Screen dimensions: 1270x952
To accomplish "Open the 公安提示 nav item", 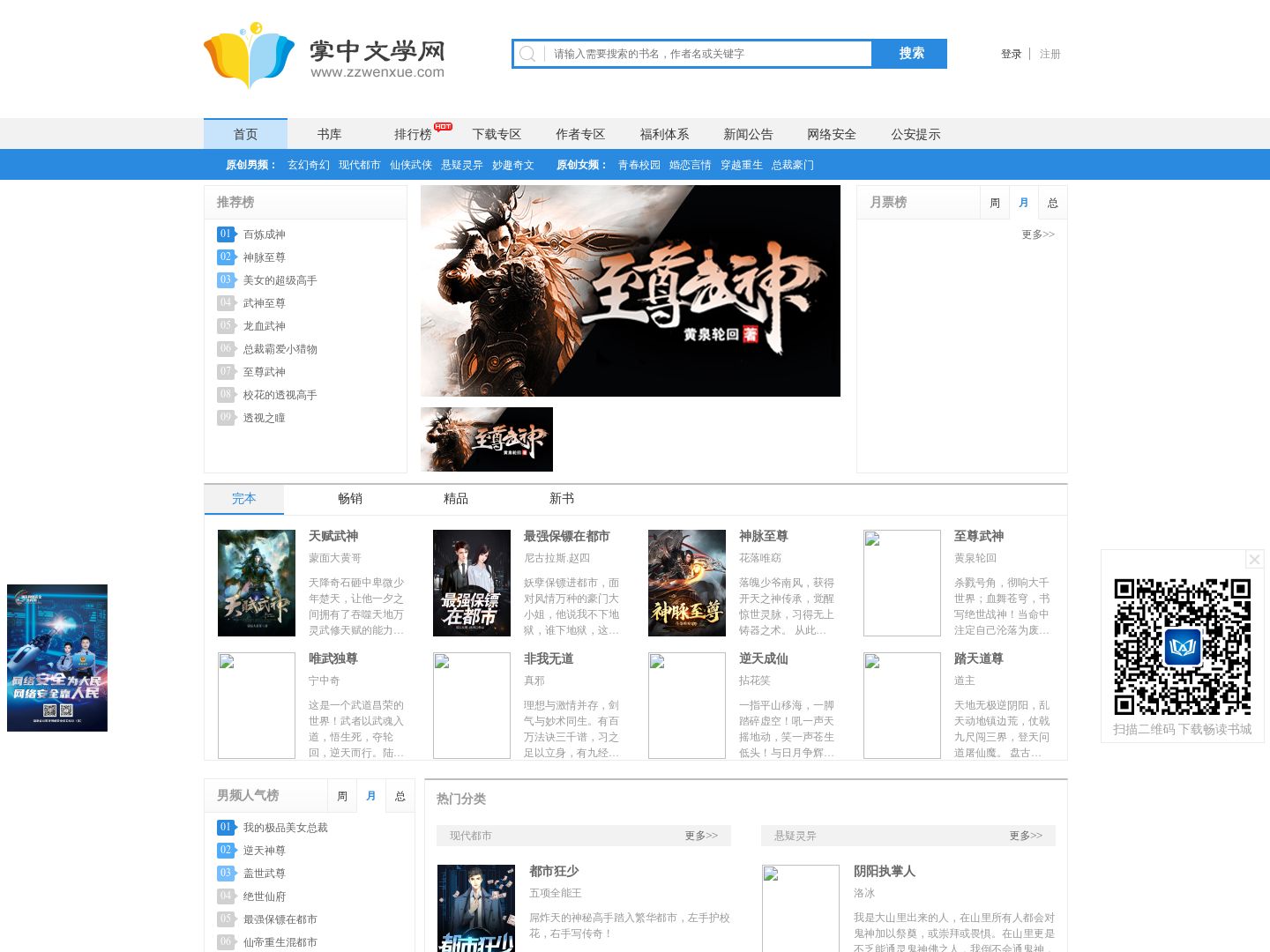I will coord(915,134).
